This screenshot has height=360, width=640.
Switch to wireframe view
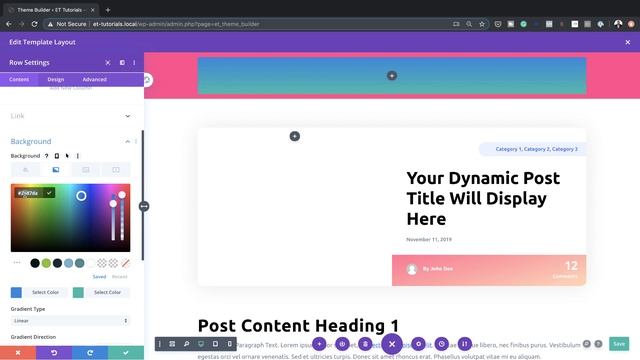(x=172, y=344)
